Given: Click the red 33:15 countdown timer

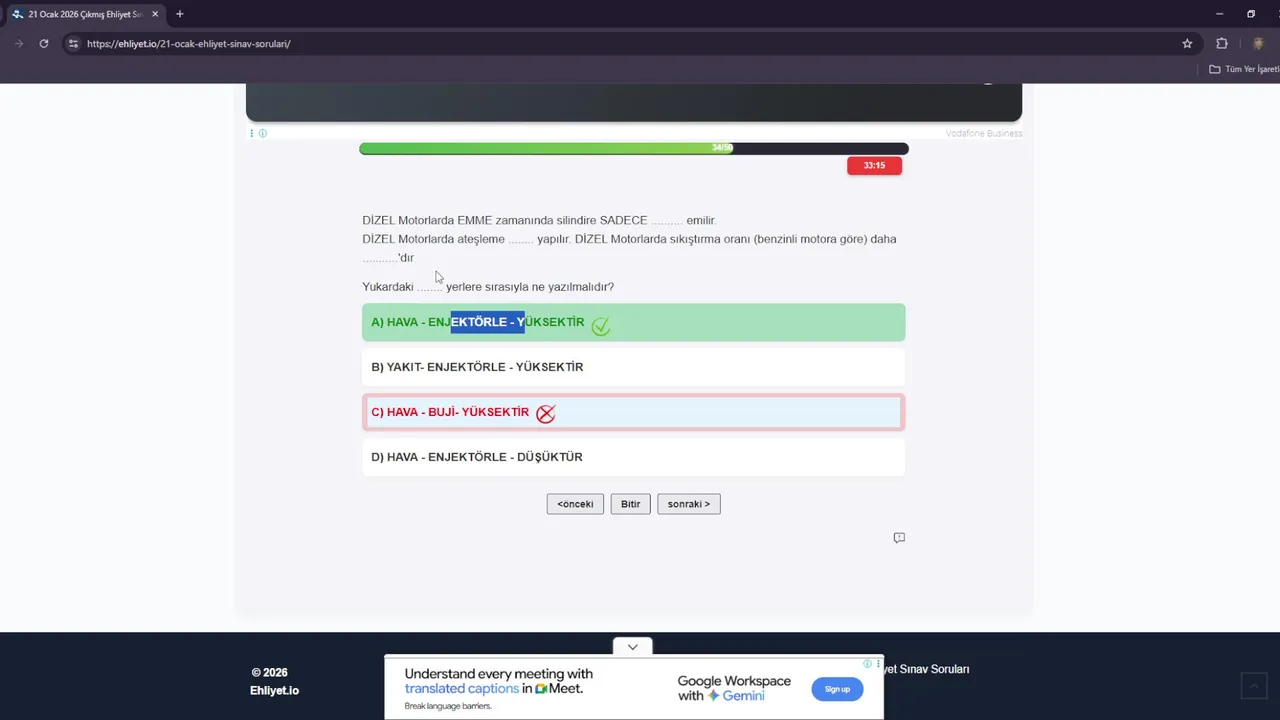Looking at the screenshot, I should tap(874, 166).
